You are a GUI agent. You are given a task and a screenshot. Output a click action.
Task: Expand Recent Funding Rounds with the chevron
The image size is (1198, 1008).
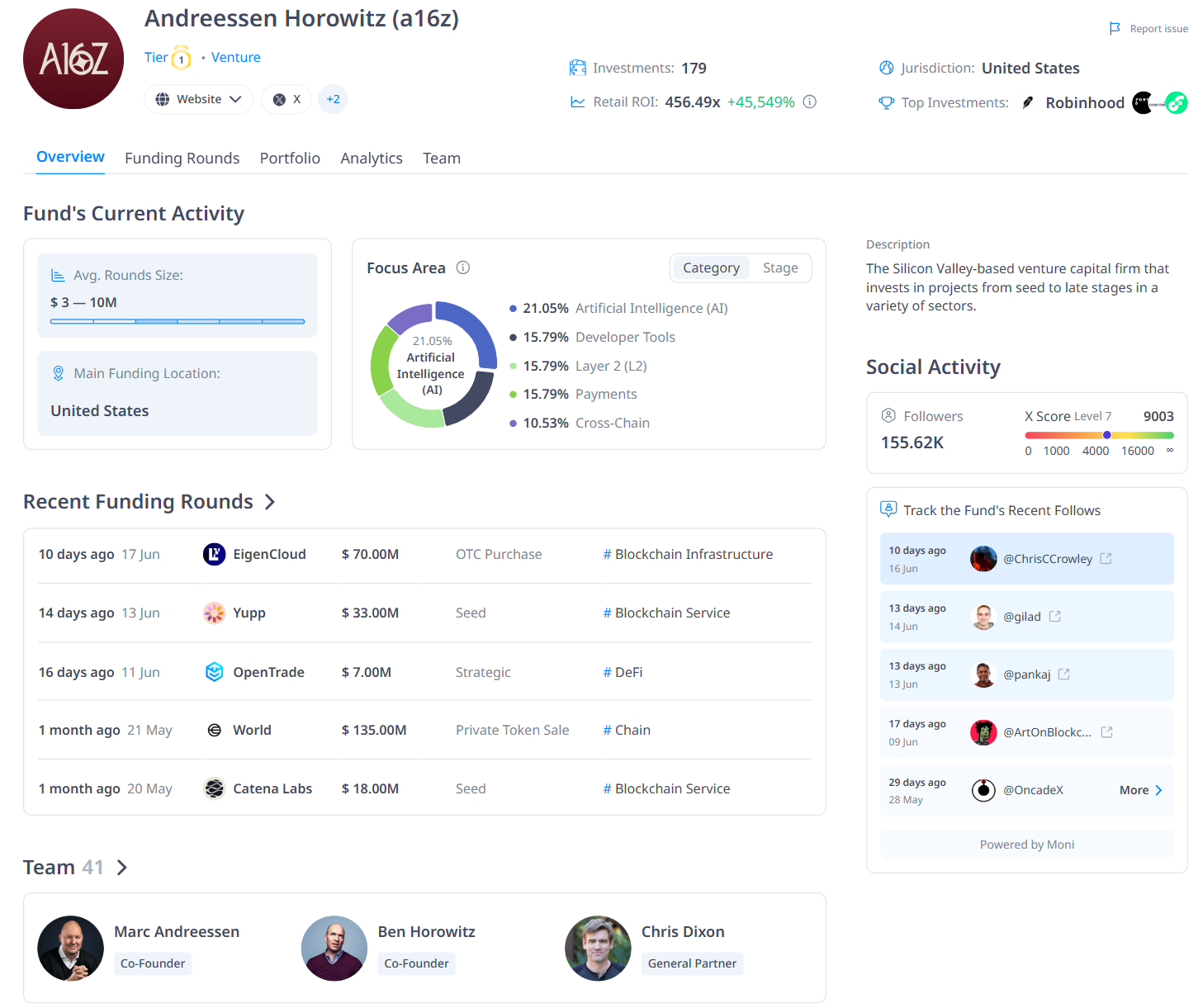pyautogui.click(x=269, y=502)
